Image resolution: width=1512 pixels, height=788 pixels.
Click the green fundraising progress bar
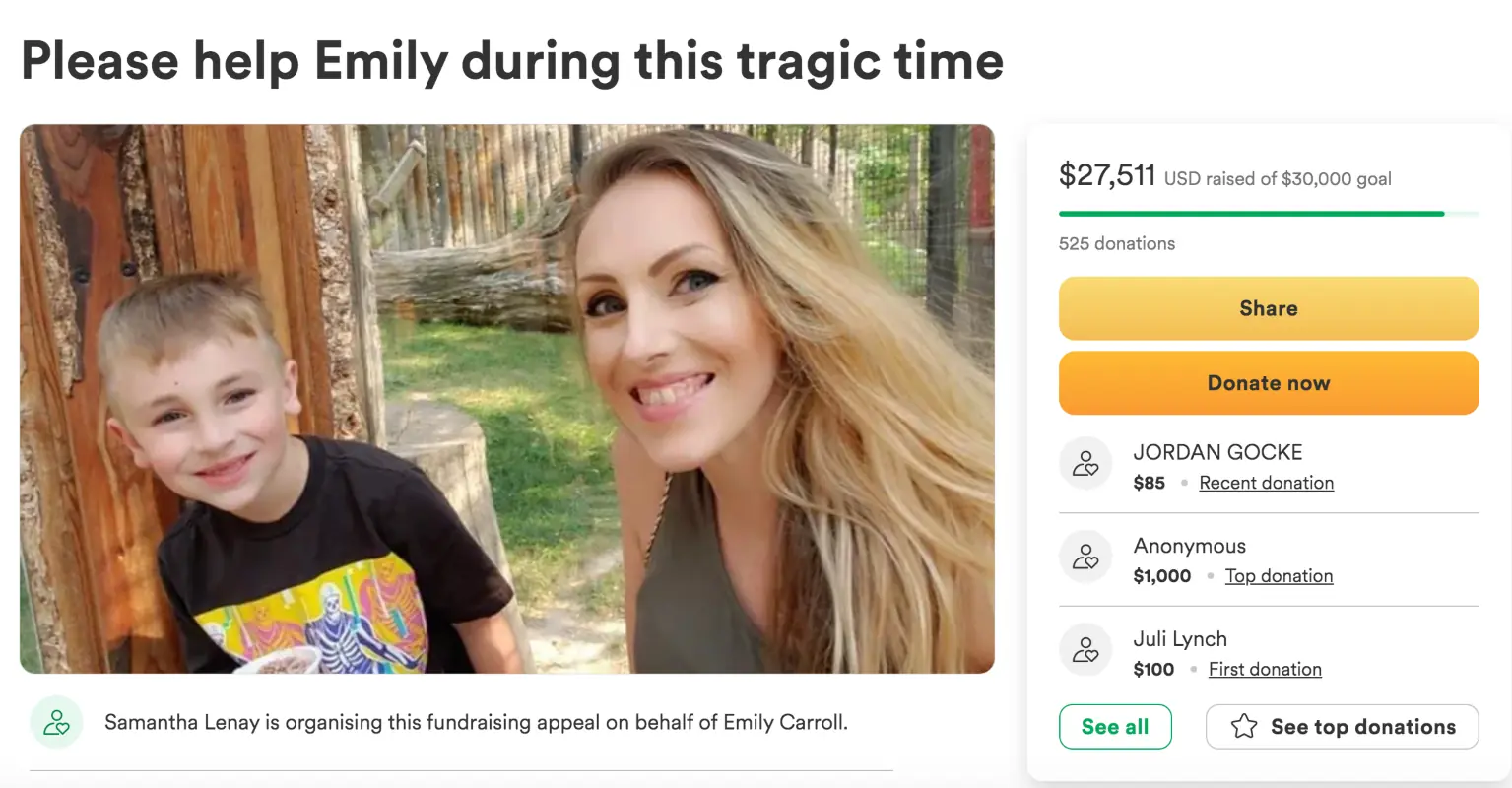click(x=1251, y=213)
